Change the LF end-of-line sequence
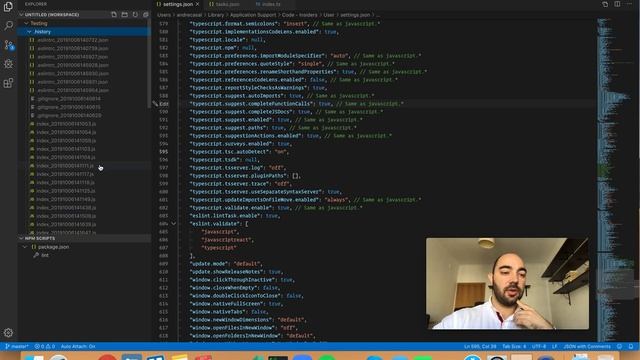This screenshot has width=640, height=360. coord(555,346)
